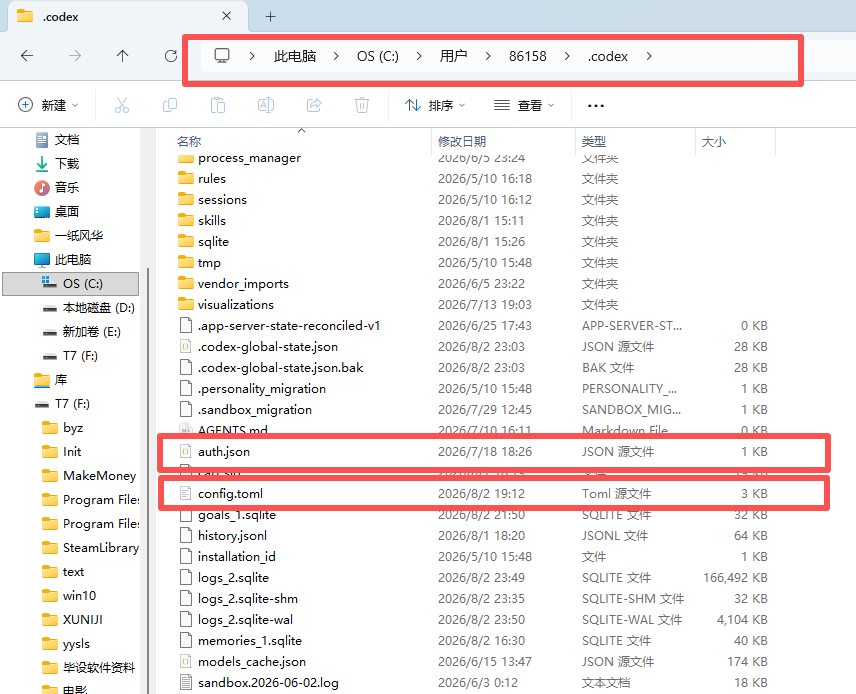Select .codex in the address breadcrumb
The width and height of the screenshot is (856, 694).
608,56
